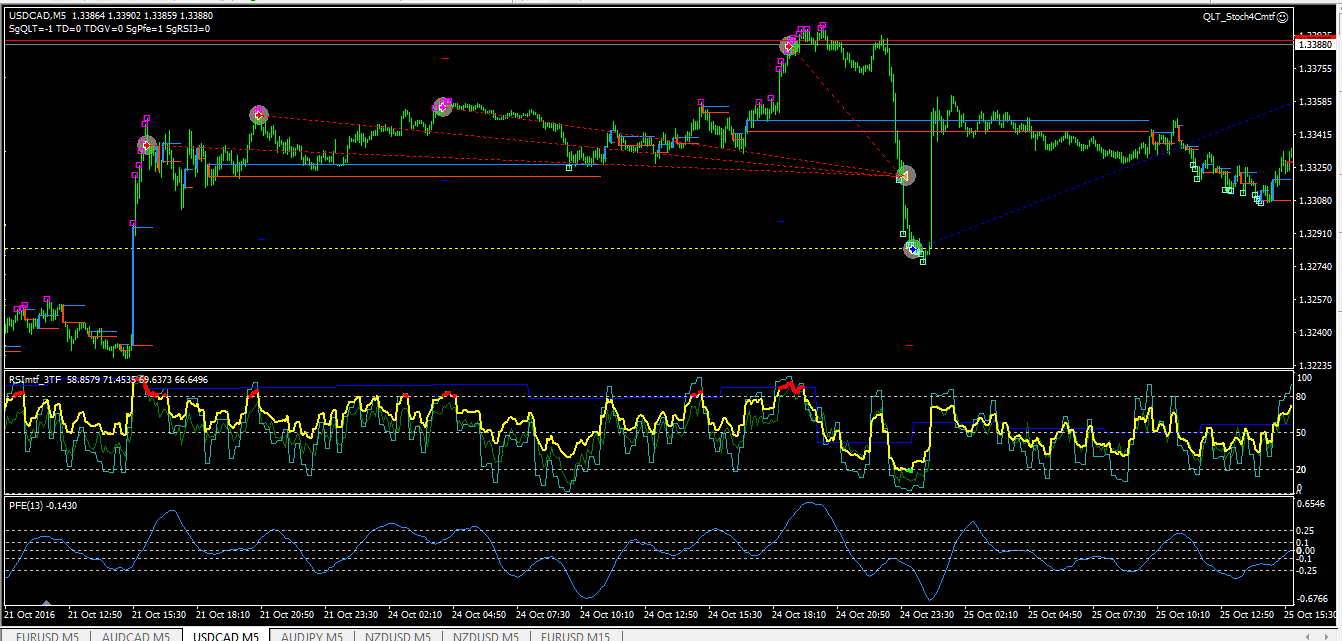The height and width of the screenshot is (641, 1342).
Task: Click the 1.33585 price axis label
Action: (x=1315, y=102)
